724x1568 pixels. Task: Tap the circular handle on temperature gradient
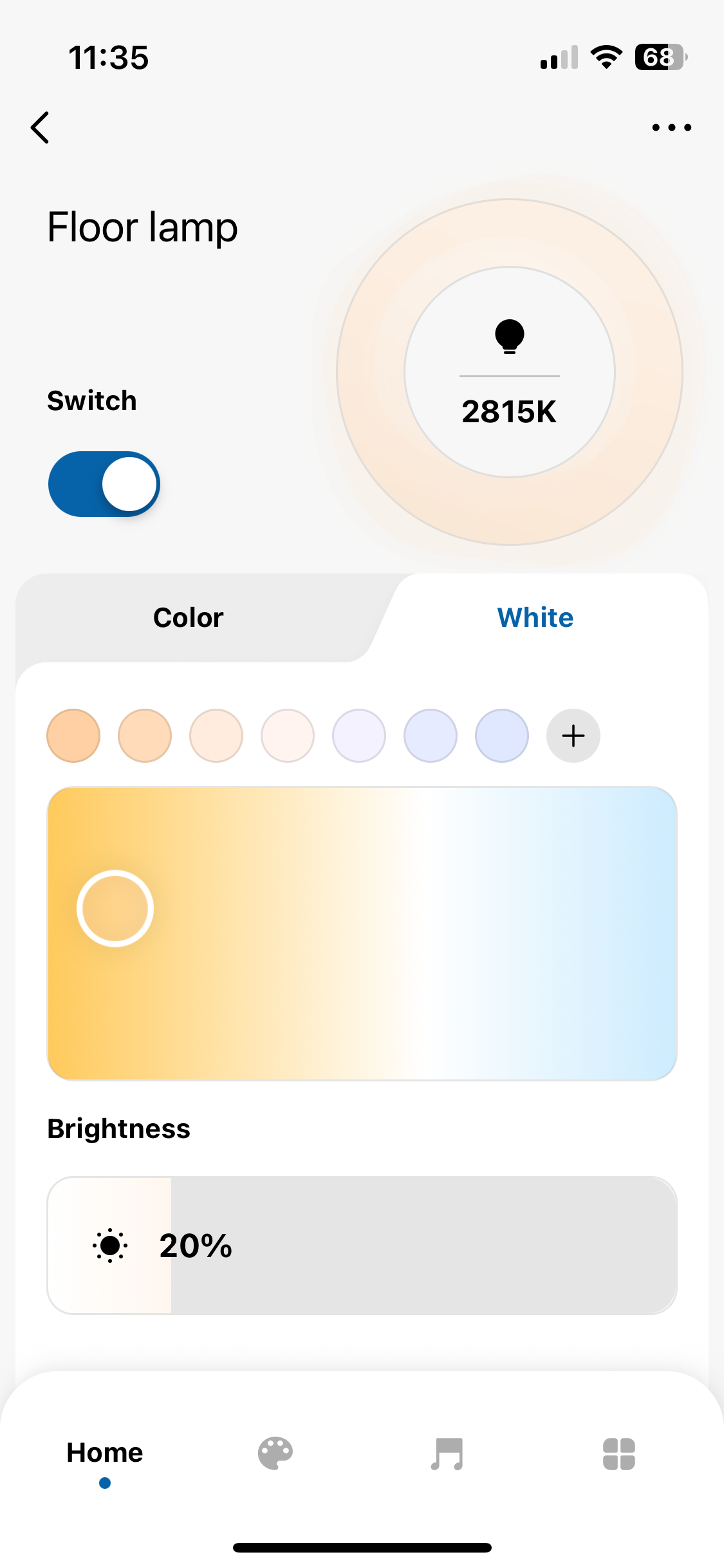point(115,908)
